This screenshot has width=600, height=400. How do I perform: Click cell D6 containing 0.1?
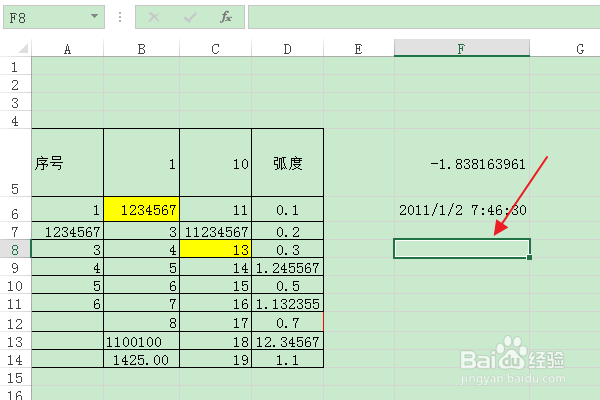[x=287, y=209]
